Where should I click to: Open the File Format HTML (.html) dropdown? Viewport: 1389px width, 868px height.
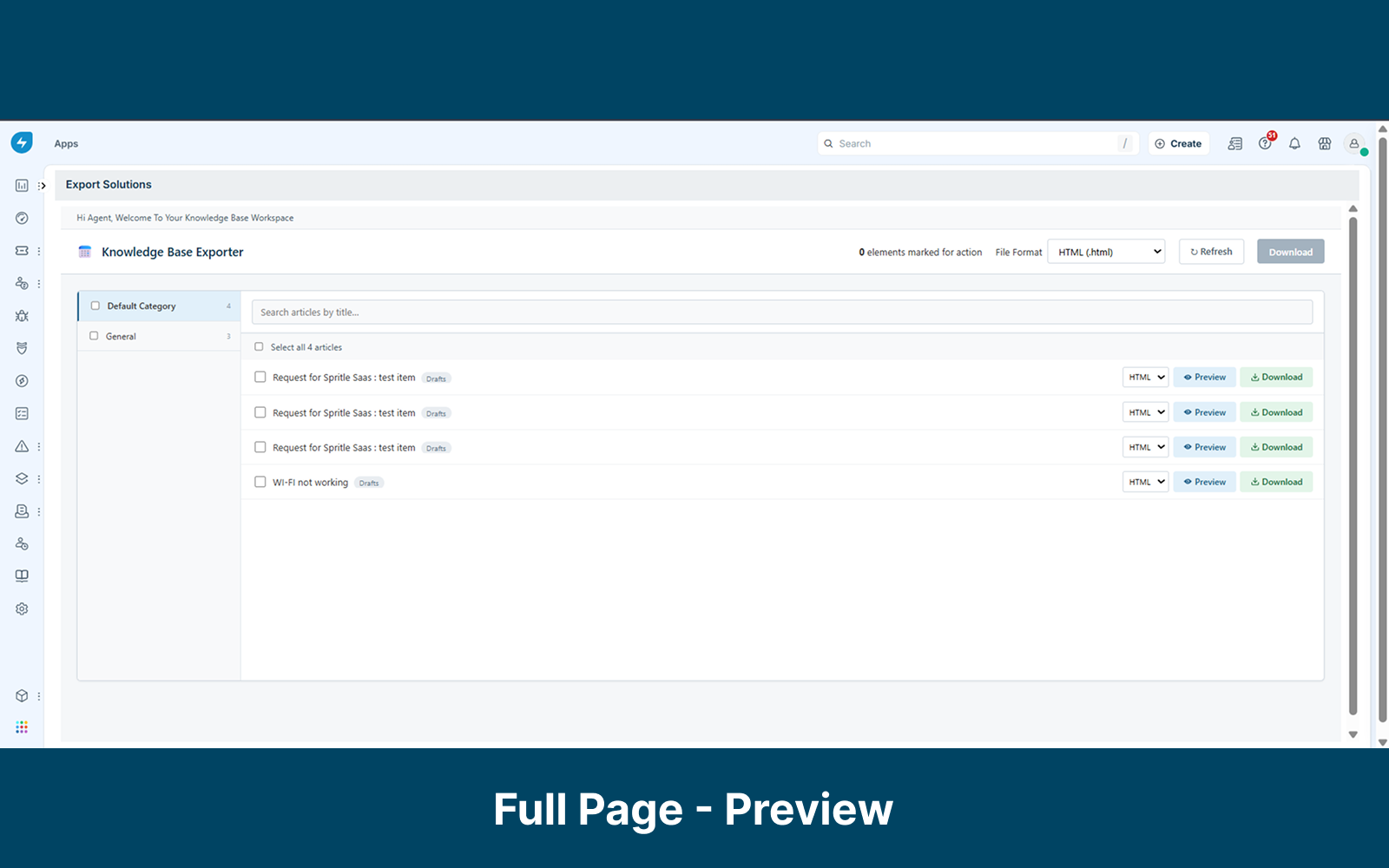click(x=1107, y=252)
